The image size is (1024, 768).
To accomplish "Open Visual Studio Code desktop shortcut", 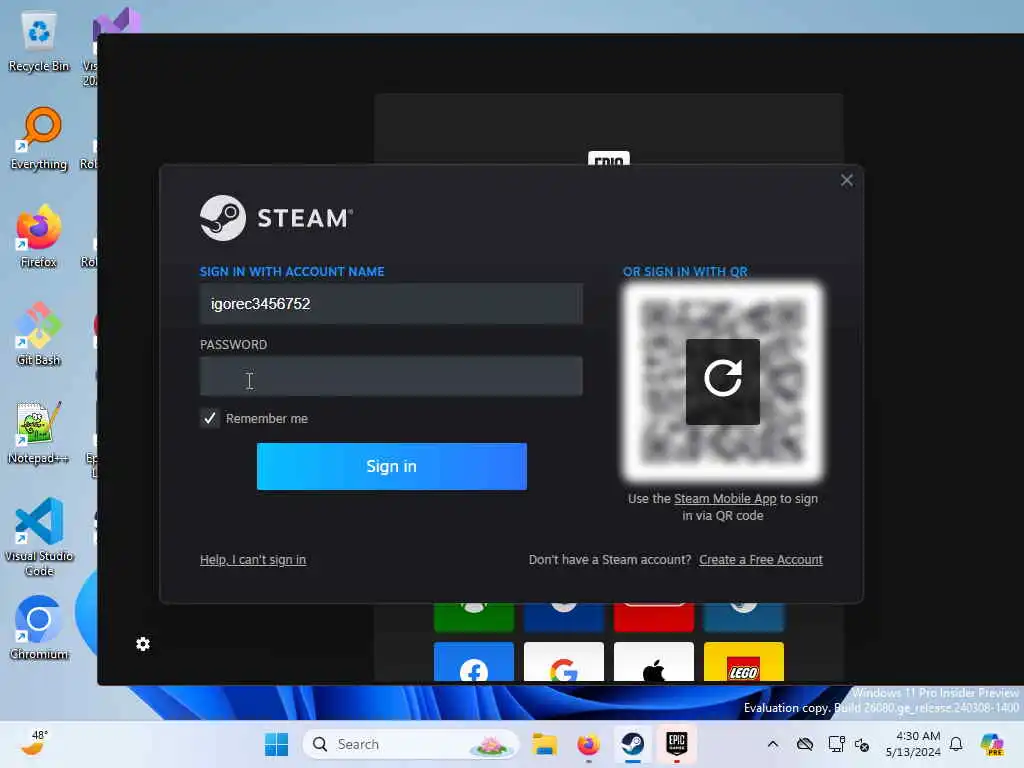I will 39,537.
